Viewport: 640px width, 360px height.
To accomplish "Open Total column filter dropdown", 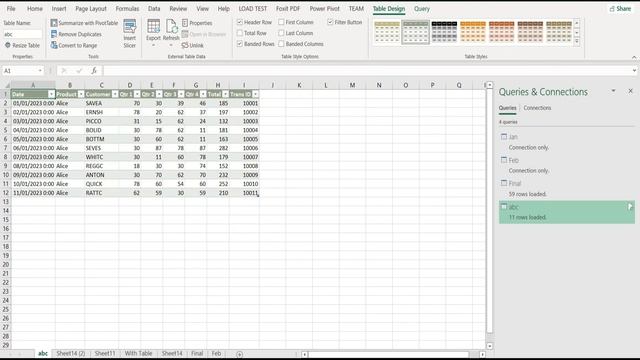I will point(225,94).
